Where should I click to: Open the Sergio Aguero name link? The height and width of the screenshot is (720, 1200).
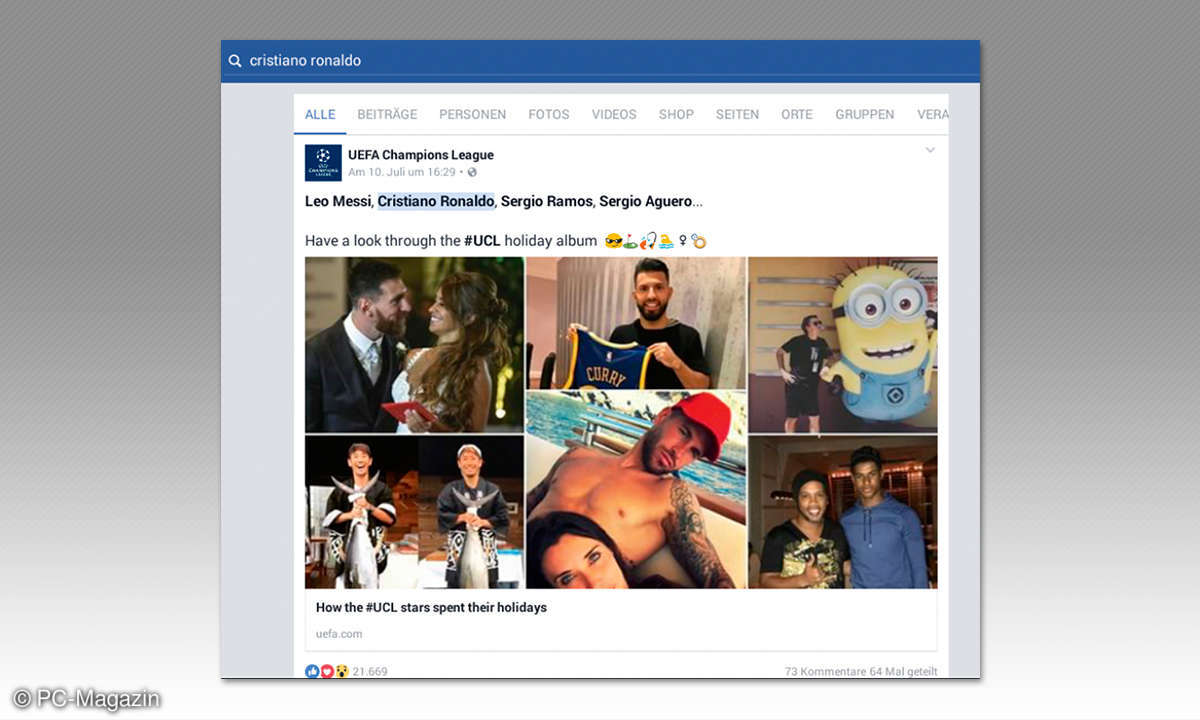click(x=645, y=201)
